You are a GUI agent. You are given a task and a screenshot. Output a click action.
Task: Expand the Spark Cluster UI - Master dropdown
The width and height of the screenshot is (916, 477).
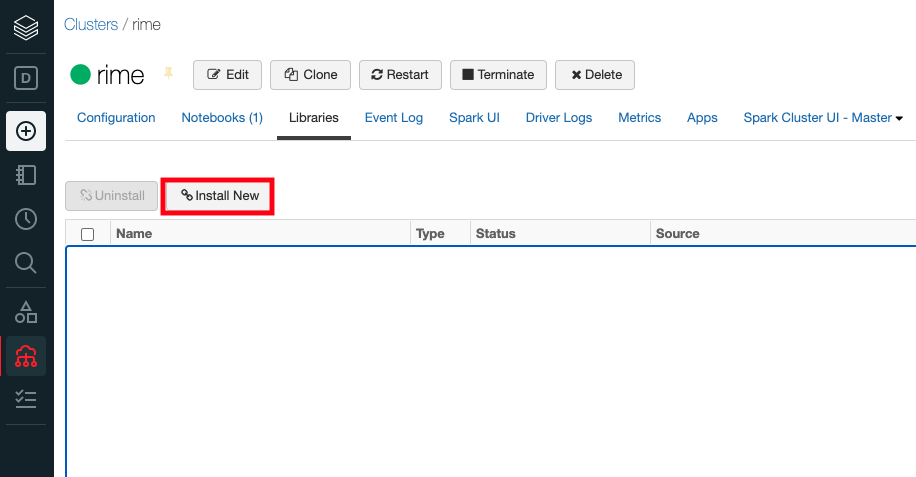point(823,117)
